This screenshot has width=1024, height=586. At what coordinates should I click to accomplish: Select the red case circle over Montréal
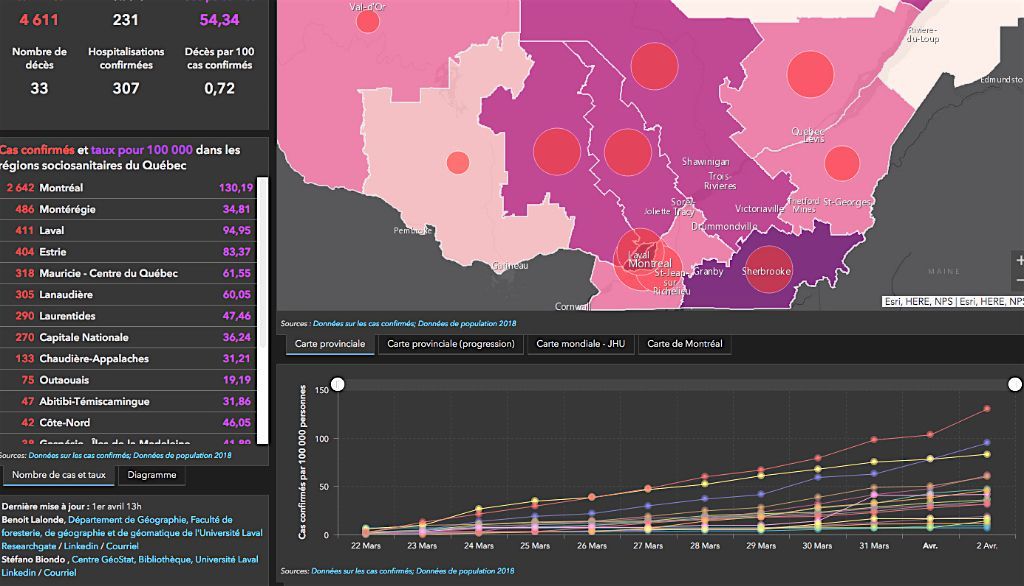point(641,258)
